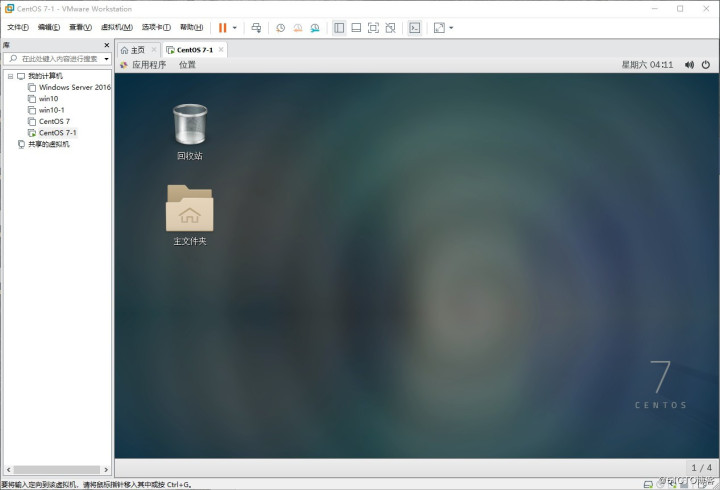Select Windows Server 2016 virtual machine
The width and height of the screenshot is (720, 490).
click(x=74, y=87)
